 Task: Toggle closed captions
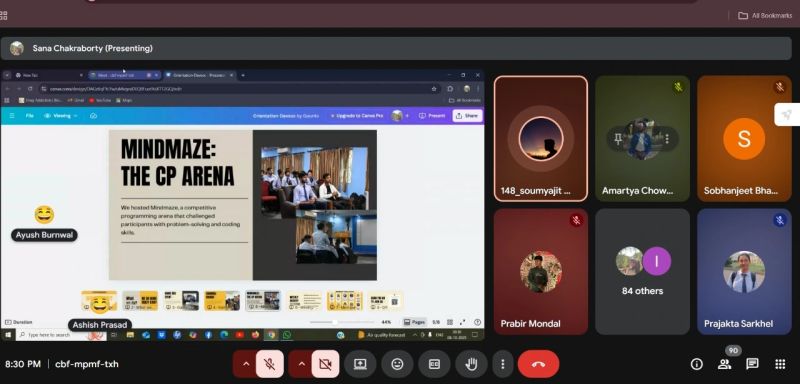(434, 364)
